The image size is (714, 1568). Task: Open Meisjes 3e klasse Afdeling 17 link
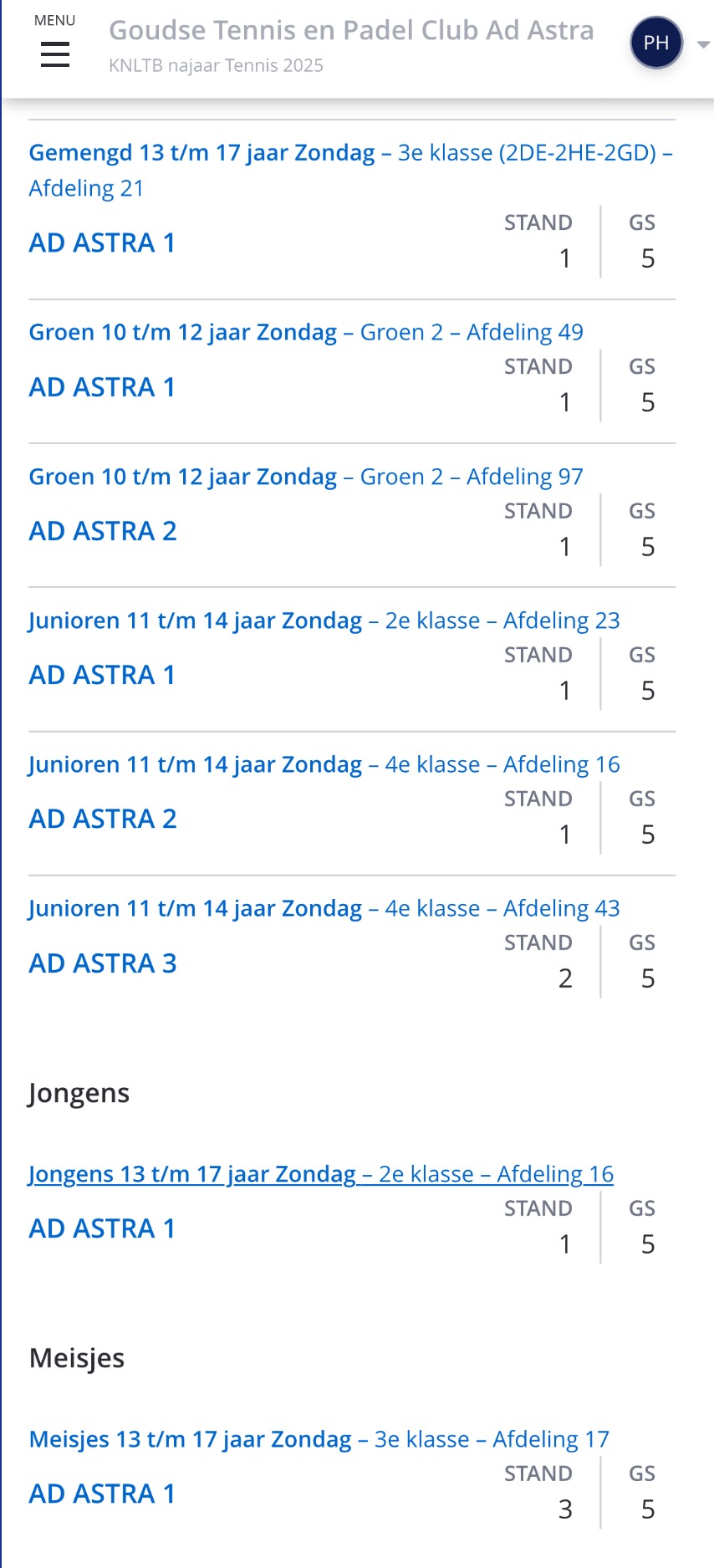319,1439
